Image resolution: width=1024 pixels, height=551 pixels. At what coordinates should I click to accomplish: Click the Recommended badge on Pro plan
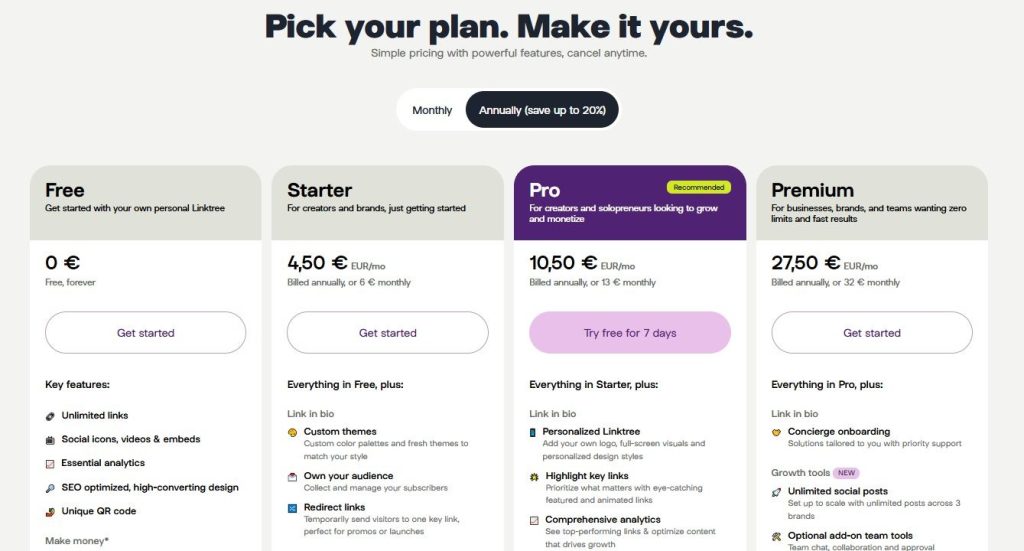699,187
